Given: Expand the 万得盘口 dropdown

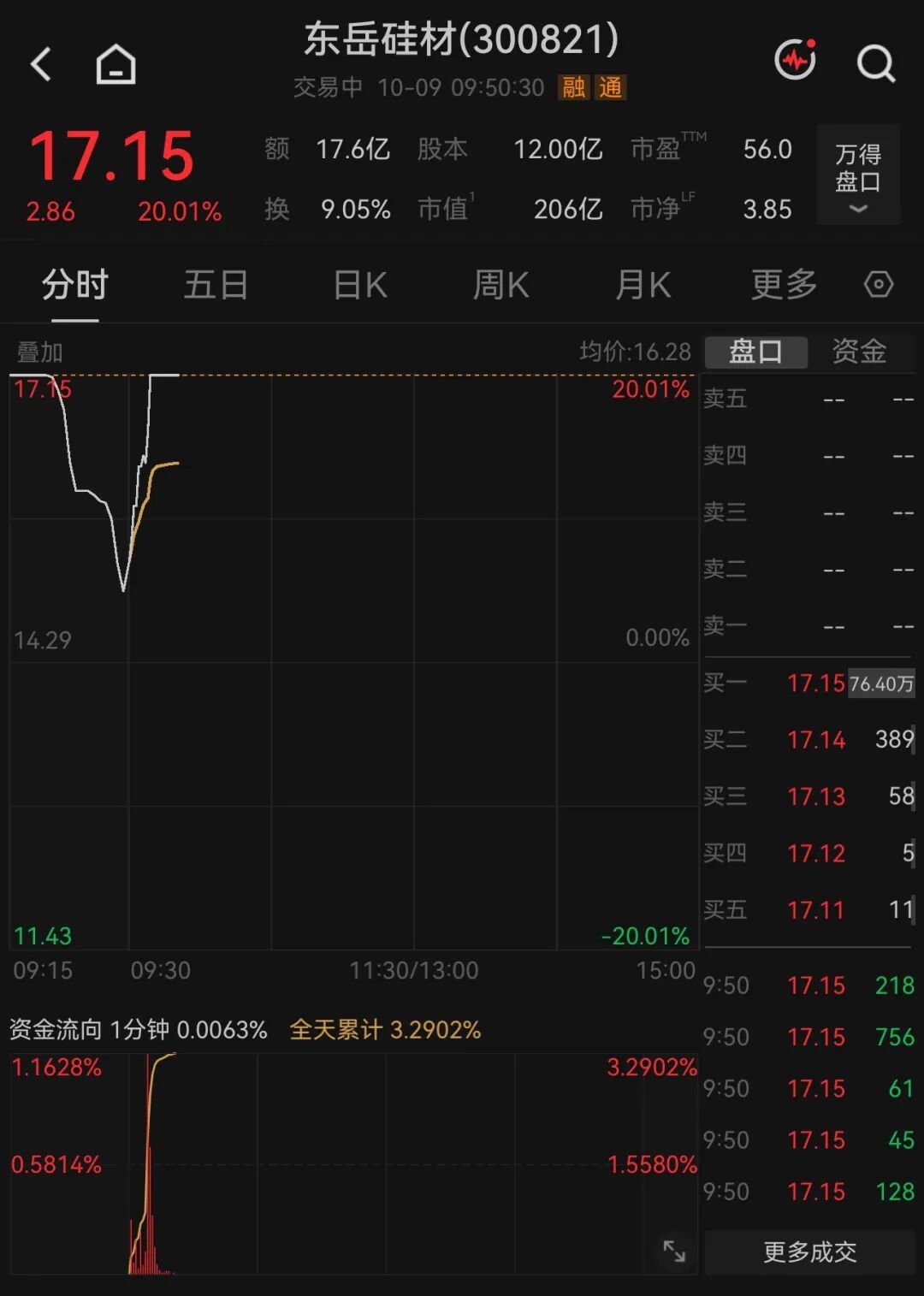Looking at the screenshot, I should click(858, 175).
